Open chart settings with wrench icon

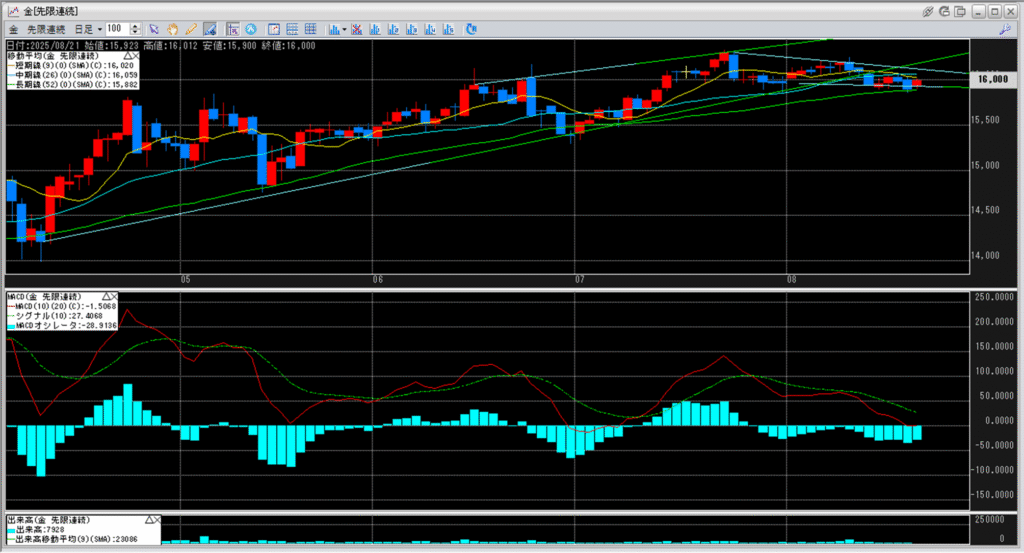tap(1003, 29)
